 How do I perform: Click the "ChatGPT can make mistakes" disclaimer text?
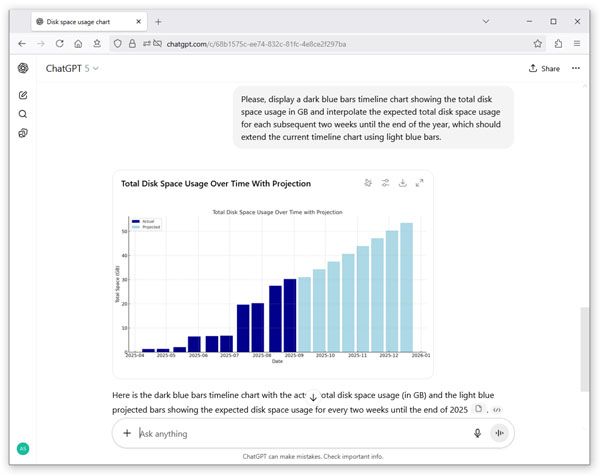click(313, 456)
